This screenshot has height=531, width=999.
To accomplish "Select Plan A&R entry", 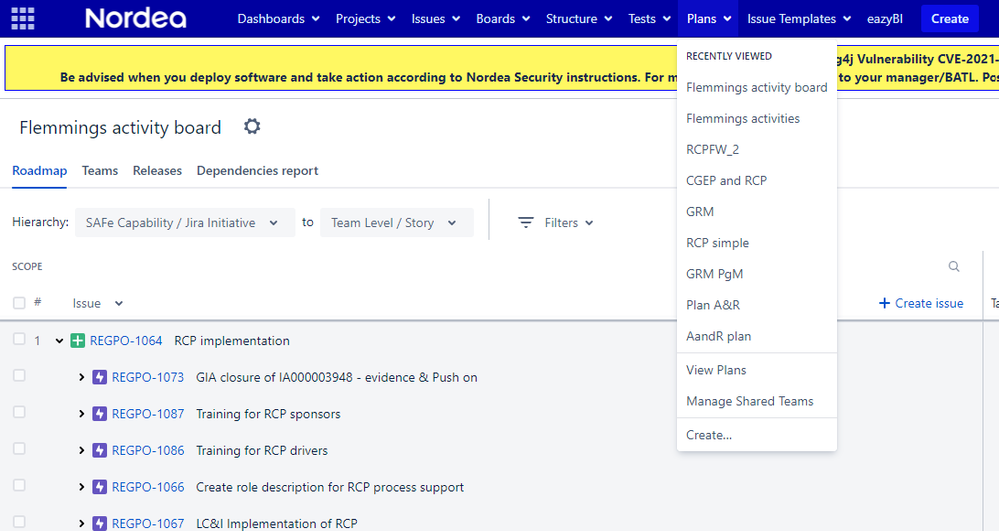I will (x=757, y=305).
